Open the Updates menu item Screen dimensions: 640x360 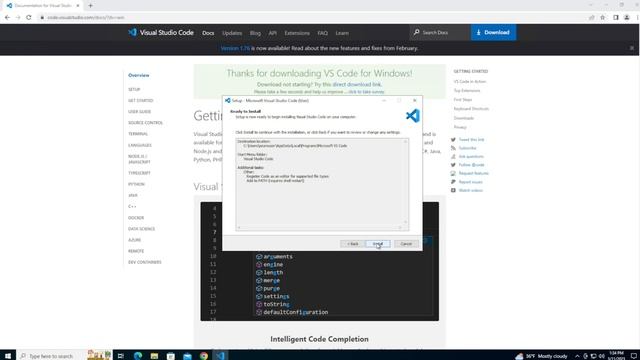pyautogui.click(x=232, y=33)
